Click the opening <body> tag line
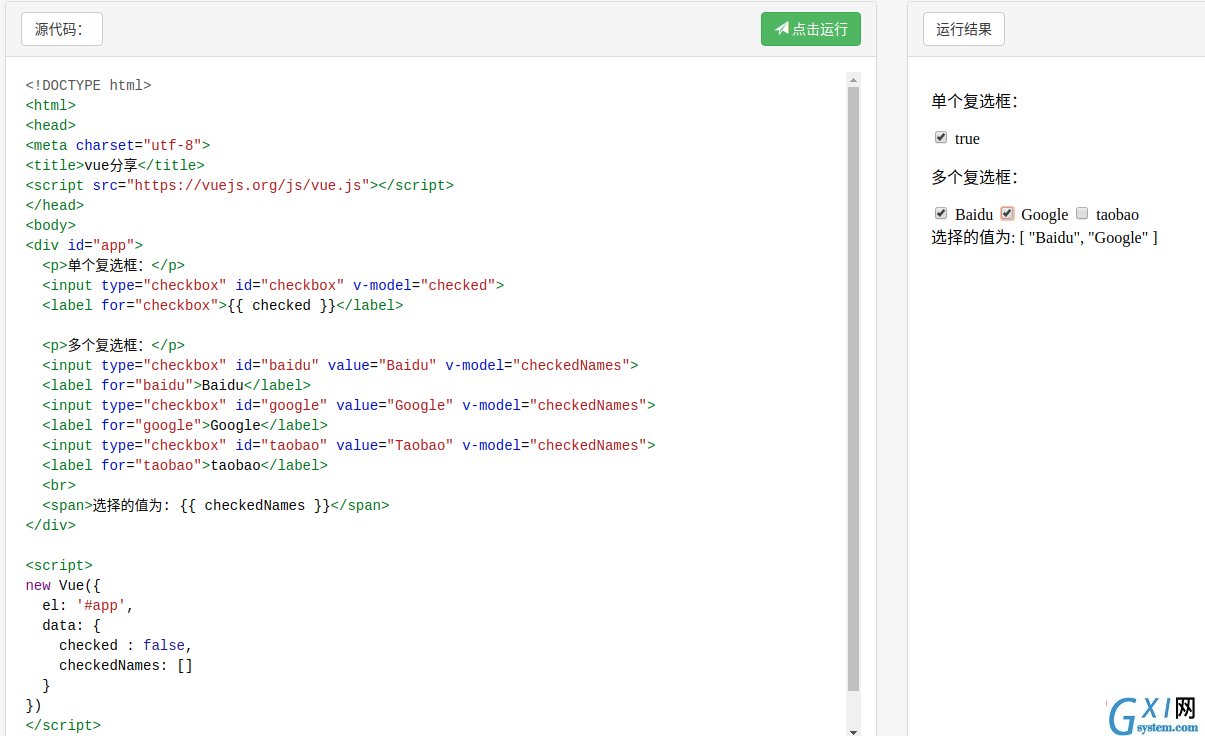Viewport: 1205px width, 736px height. [51, 225]
